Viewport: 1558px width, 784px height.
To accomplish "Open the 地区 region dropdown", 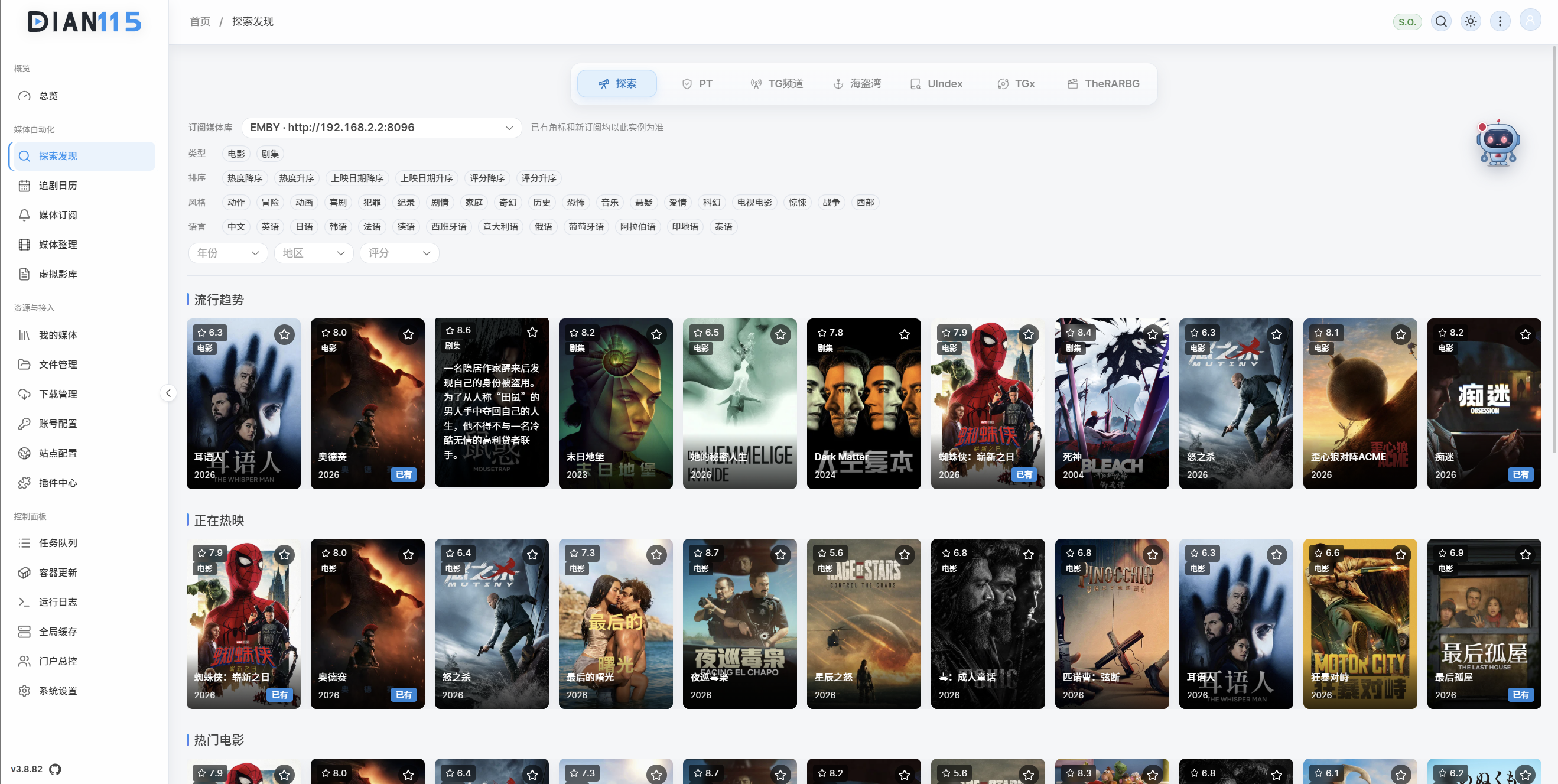I will coord(313,253).
